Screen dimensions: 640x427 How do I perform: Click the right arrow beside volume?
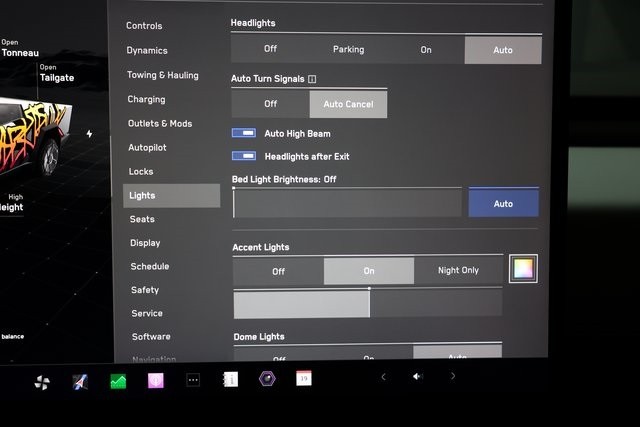click(x=453, y=376)
